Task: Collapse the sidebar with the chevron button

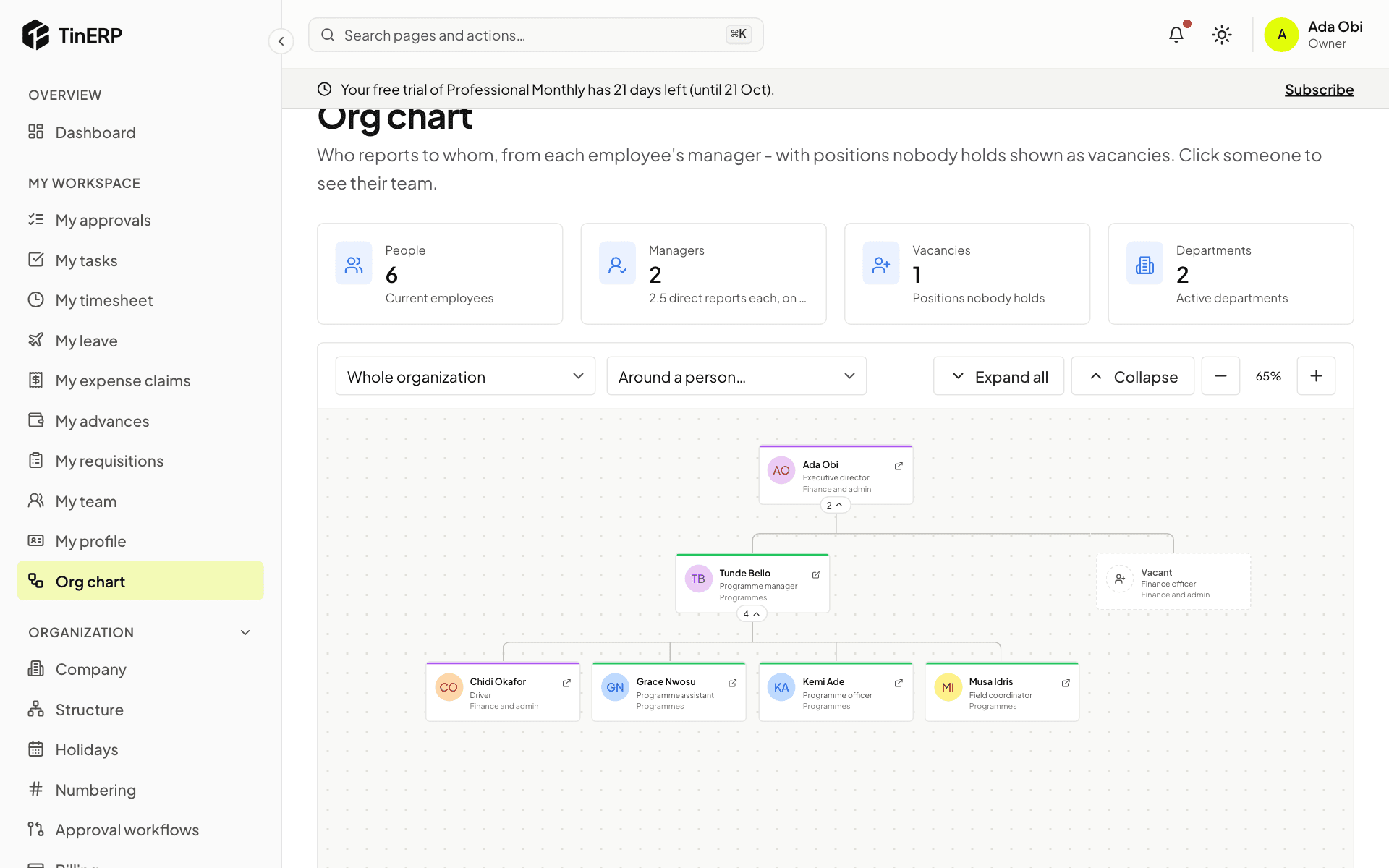Action: pyautogui.click(x=281, y=41)
